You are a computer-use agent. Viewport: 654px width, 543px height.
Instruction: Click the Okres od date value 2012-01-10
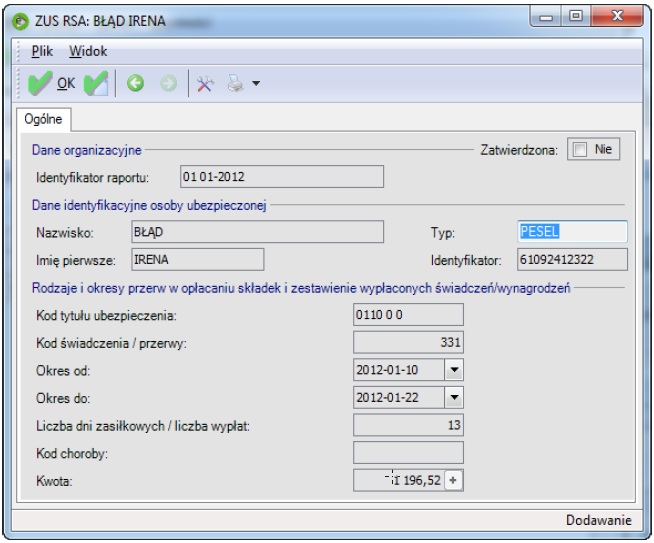tap(387, 370)
